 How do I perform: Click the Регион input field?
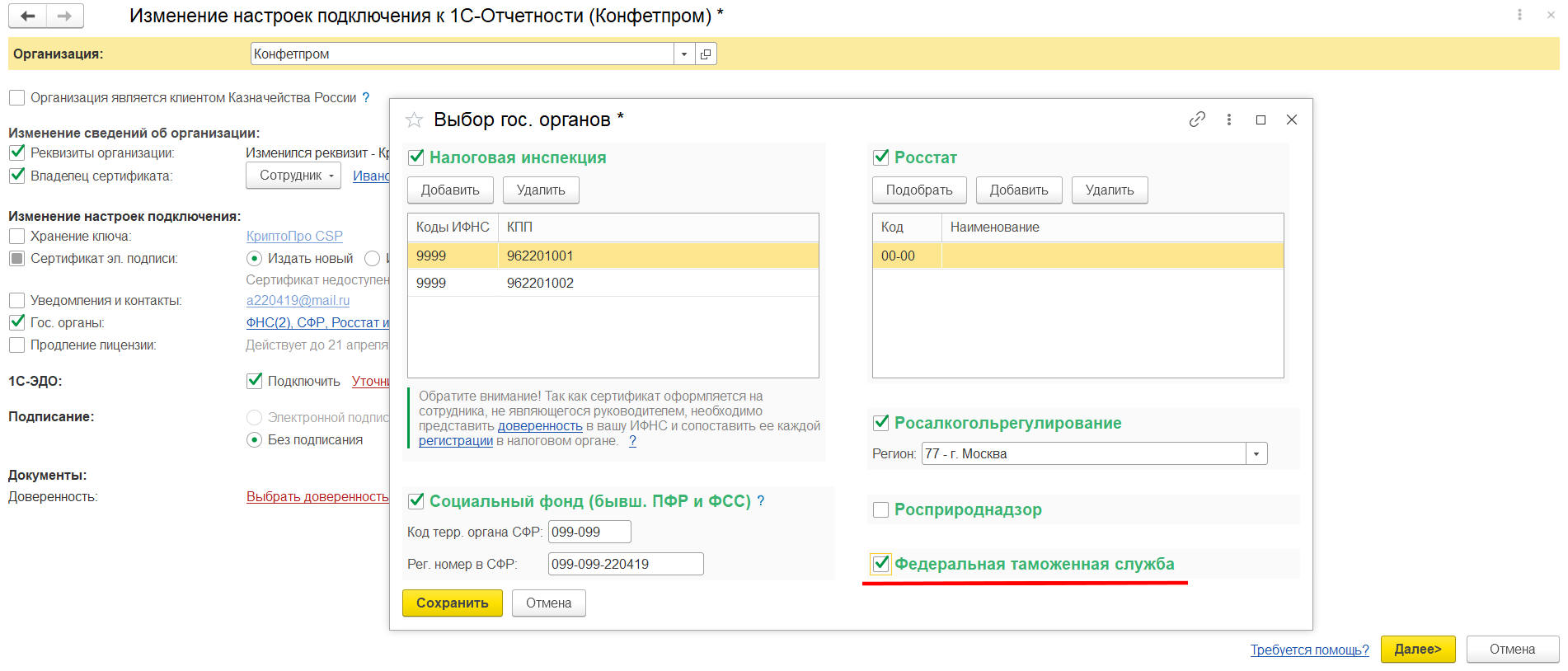1084,453
